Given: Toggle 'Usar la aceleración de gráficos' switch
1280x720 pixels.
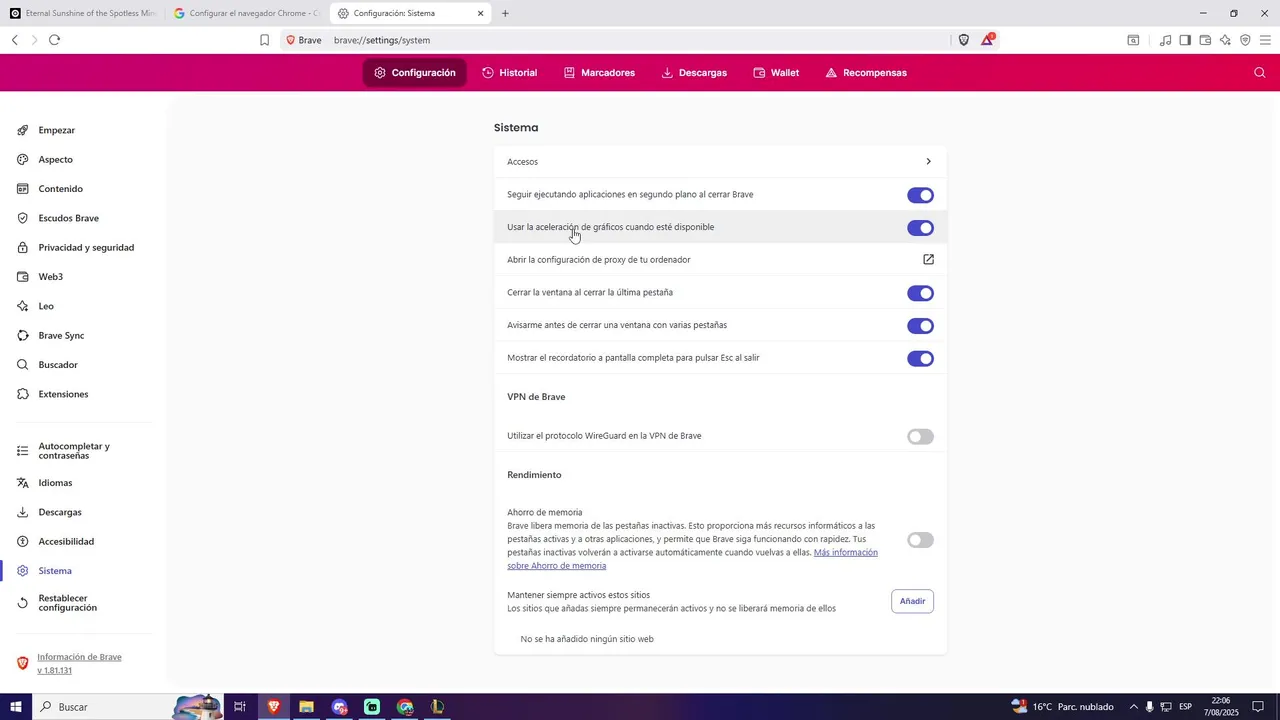Looking at the screenshot, I should click(x=920, y=228).
